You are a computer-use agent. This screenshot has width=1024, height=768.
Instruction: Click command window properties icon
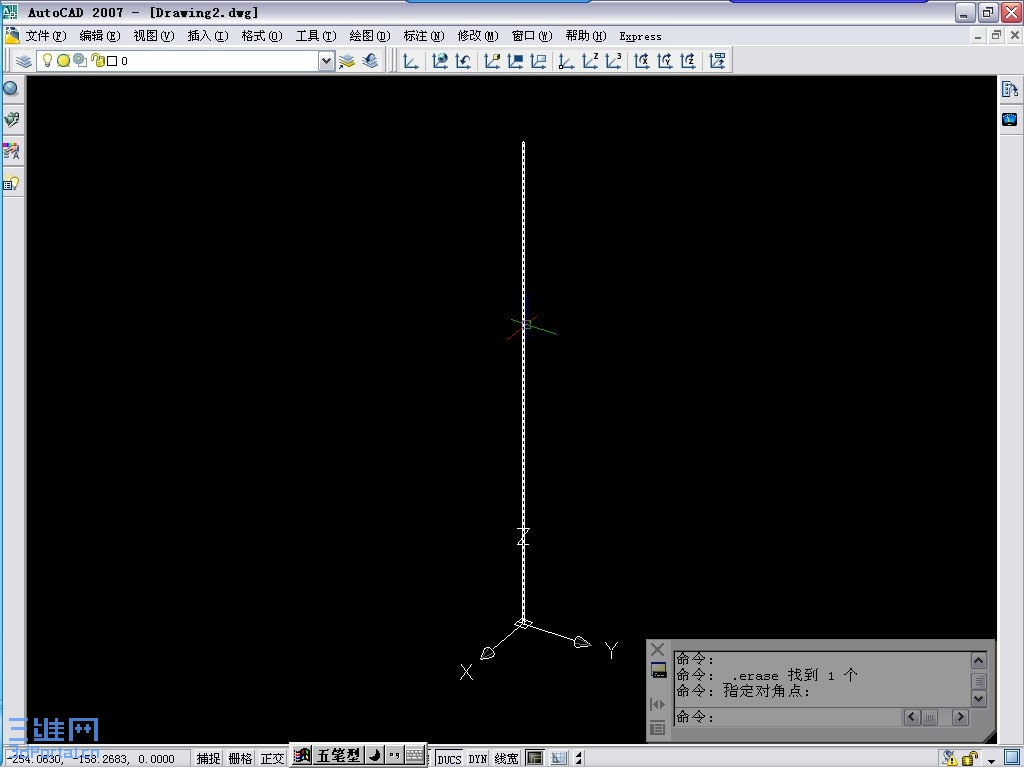(658, 728)
